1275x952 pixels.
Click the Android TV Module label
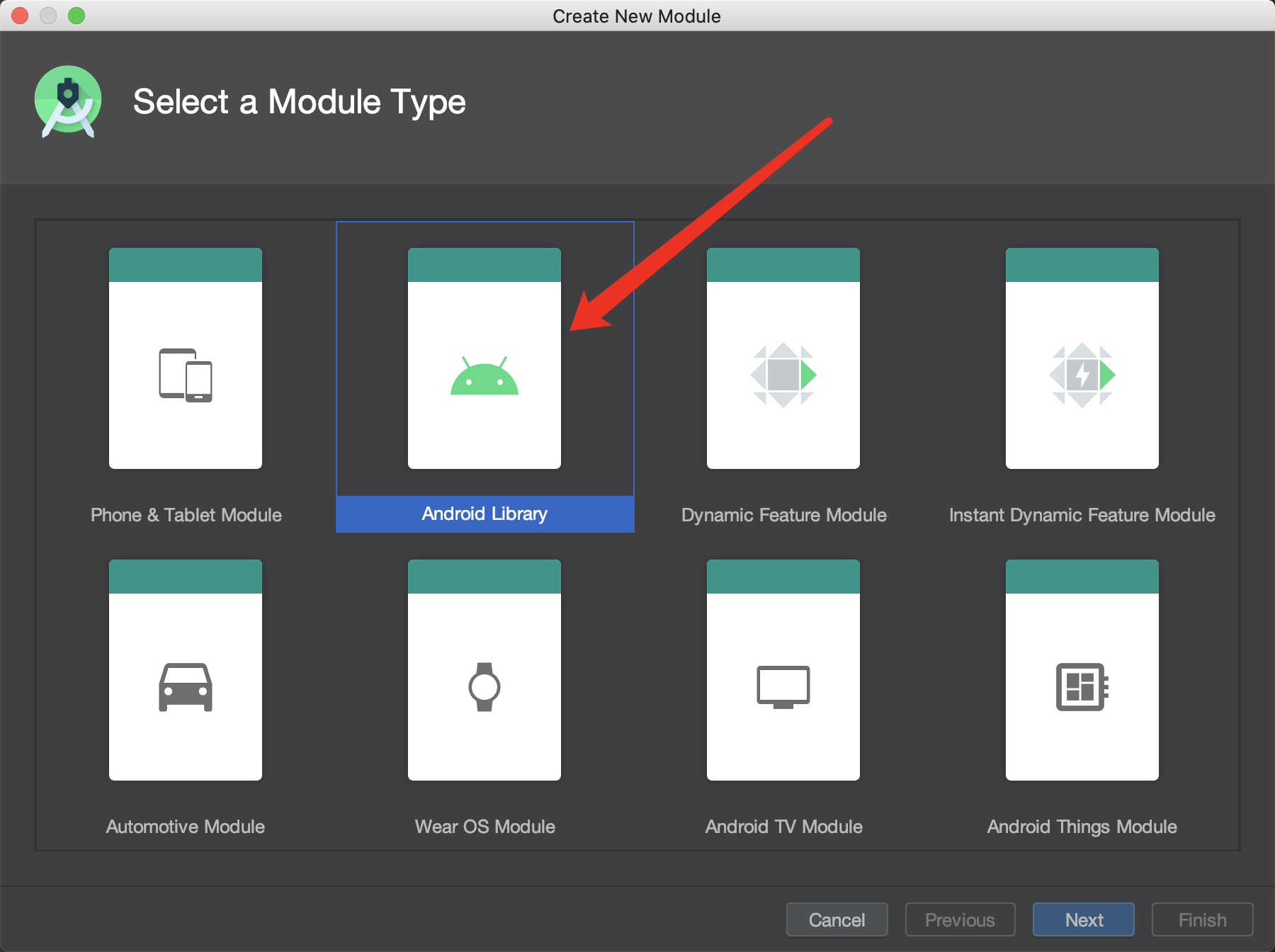tap(784, 827)
